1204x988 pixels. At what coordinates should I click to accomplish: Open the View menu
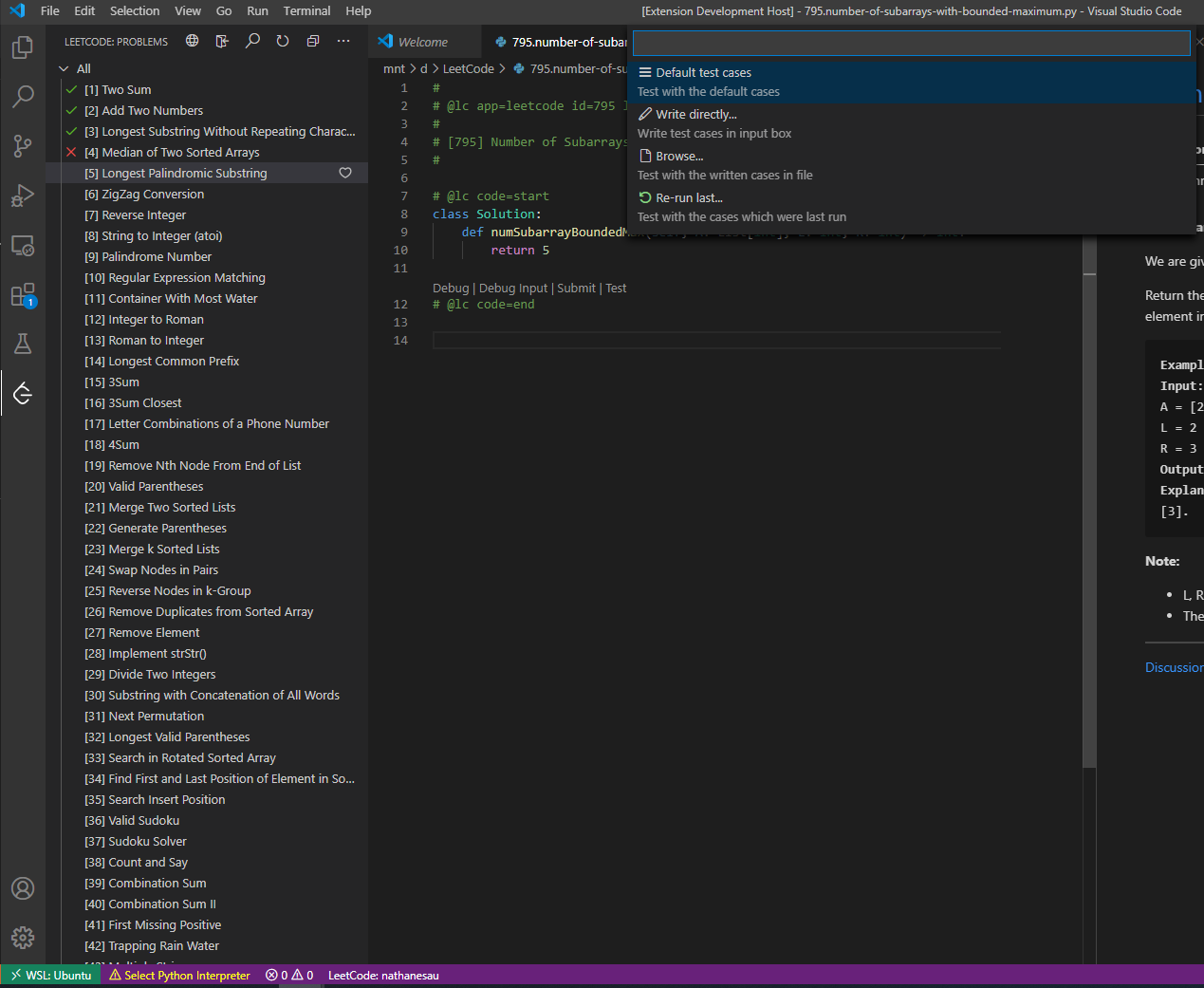click(188, 10)
